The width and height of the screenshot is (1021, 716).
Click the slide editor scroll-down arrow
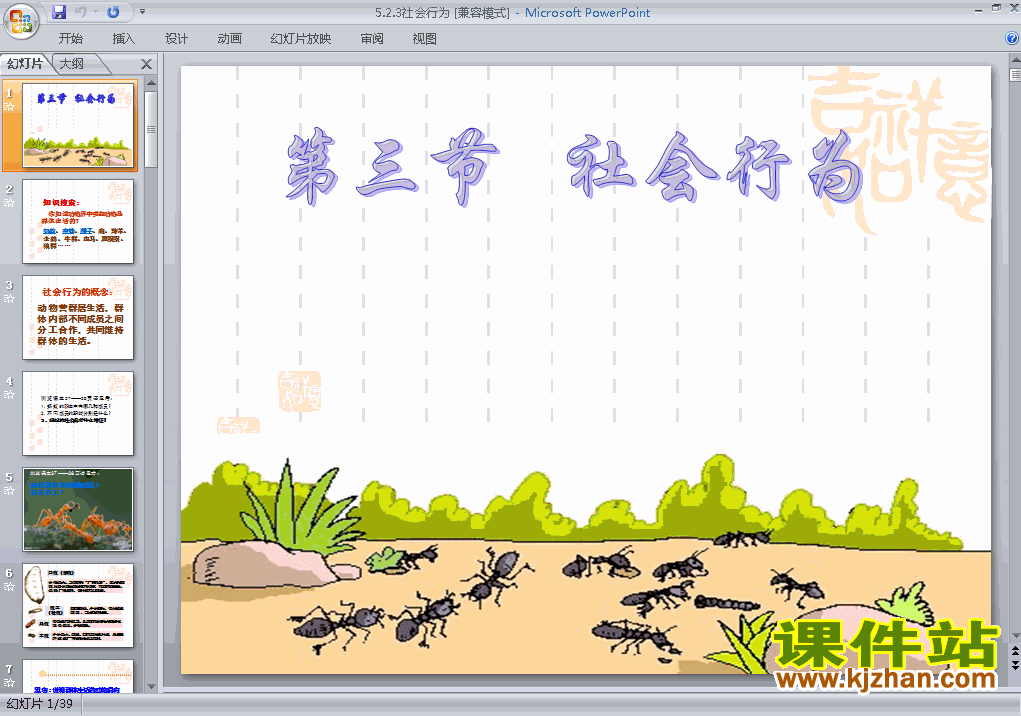(1015, 635)
